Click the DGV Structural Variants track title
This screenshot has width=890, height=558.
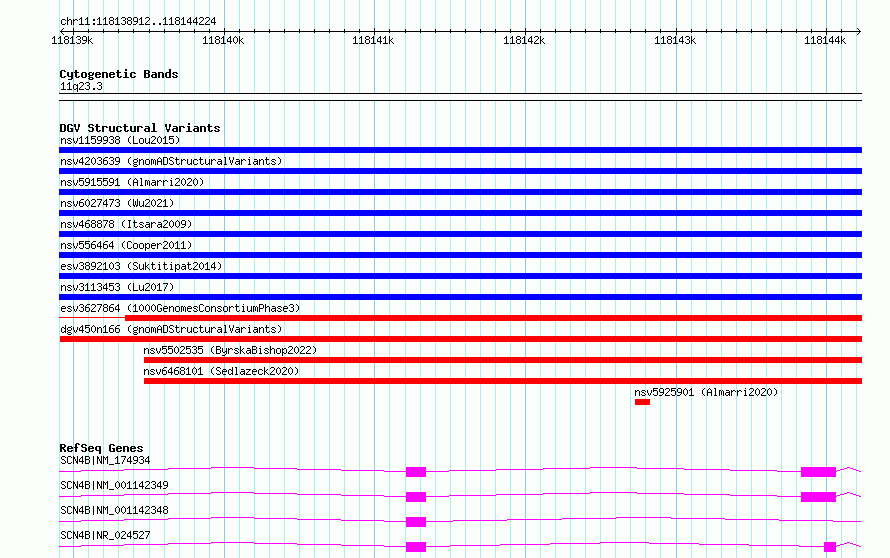click(x=140, y=128)
